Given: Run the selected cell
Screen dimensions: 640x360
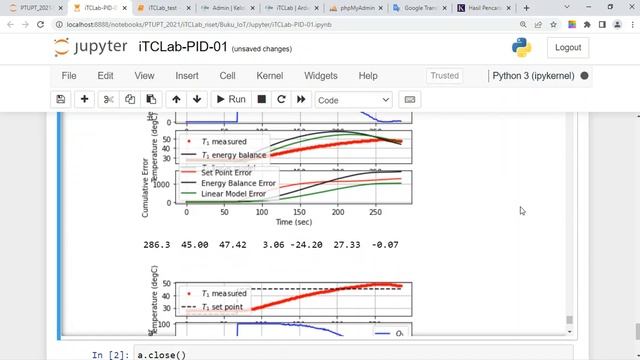Looking at the screenshot, I should (x=231, y=99).
